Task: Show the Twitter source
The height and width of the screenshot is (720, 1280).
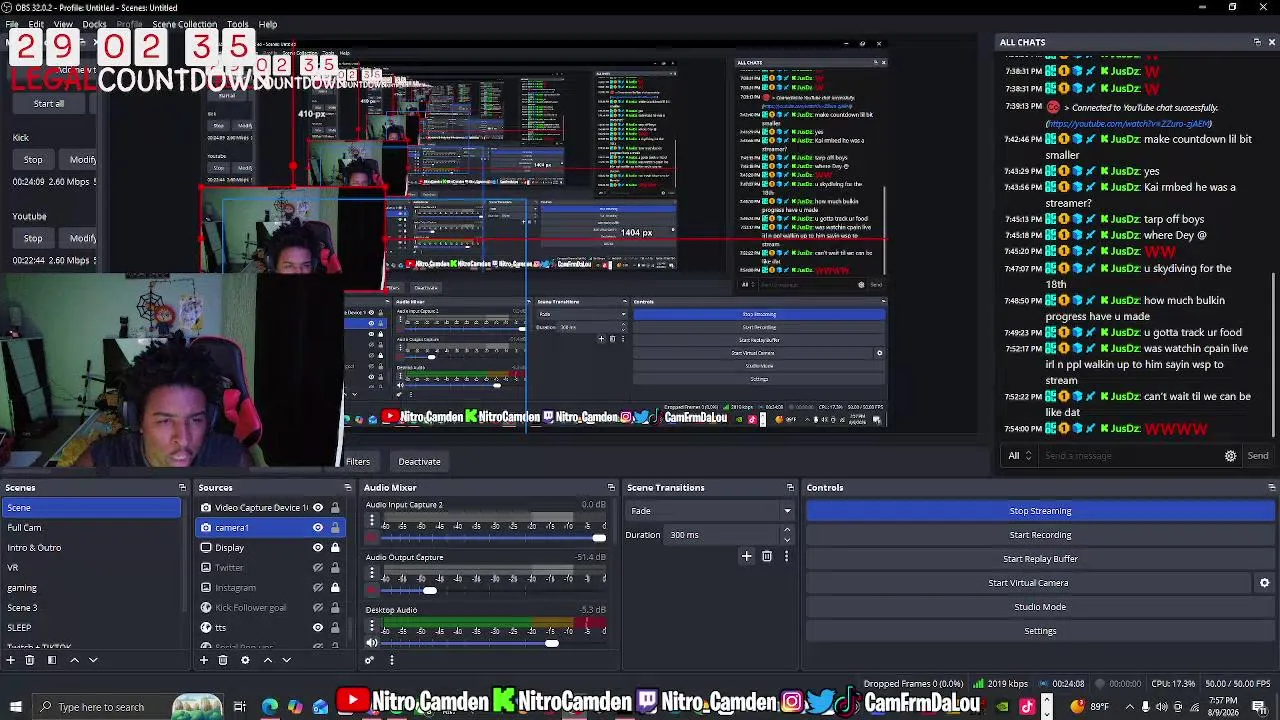Action: coord(318,568)
